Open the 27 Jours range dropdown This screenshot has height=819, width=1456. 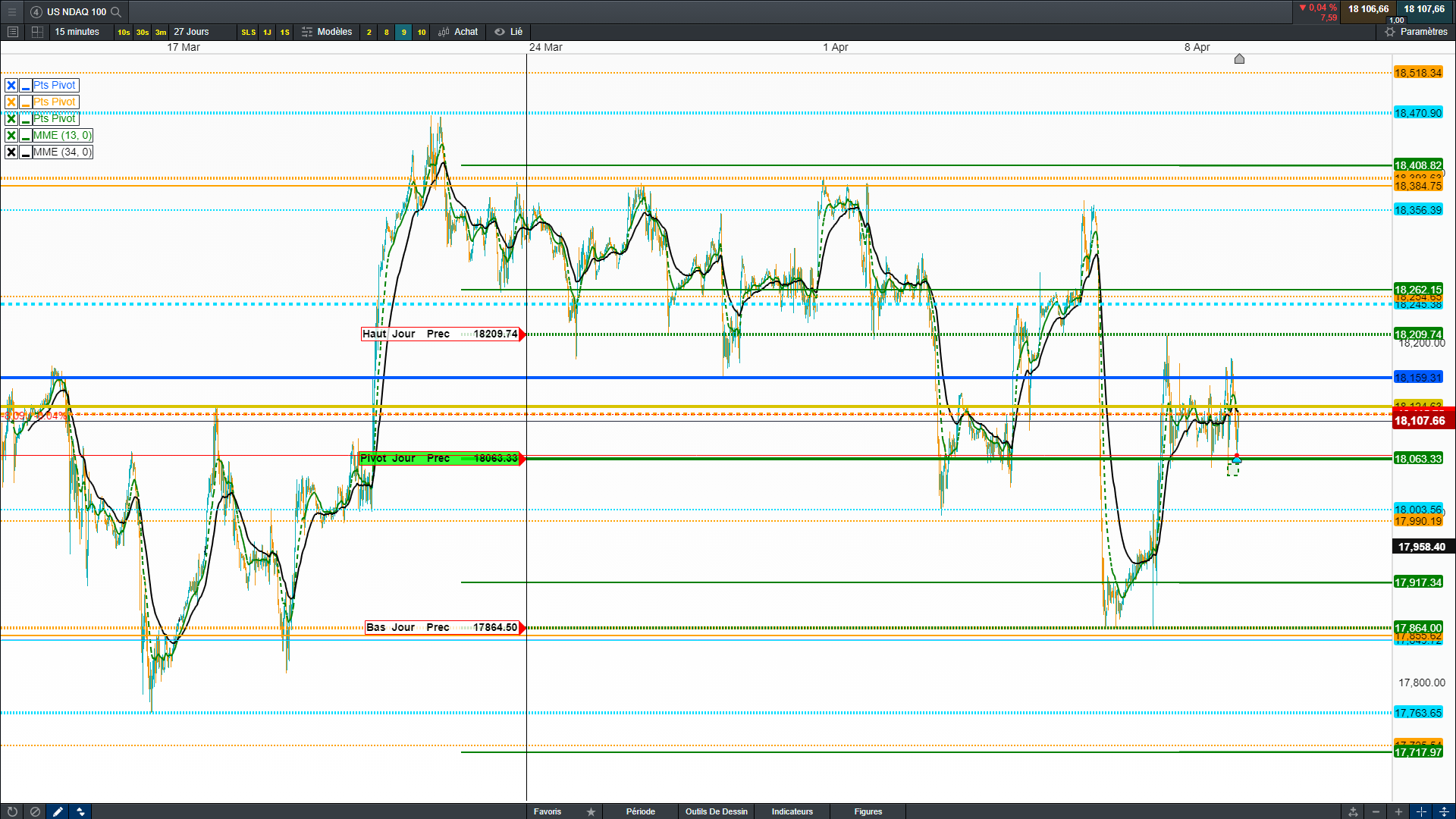(191, 32)
